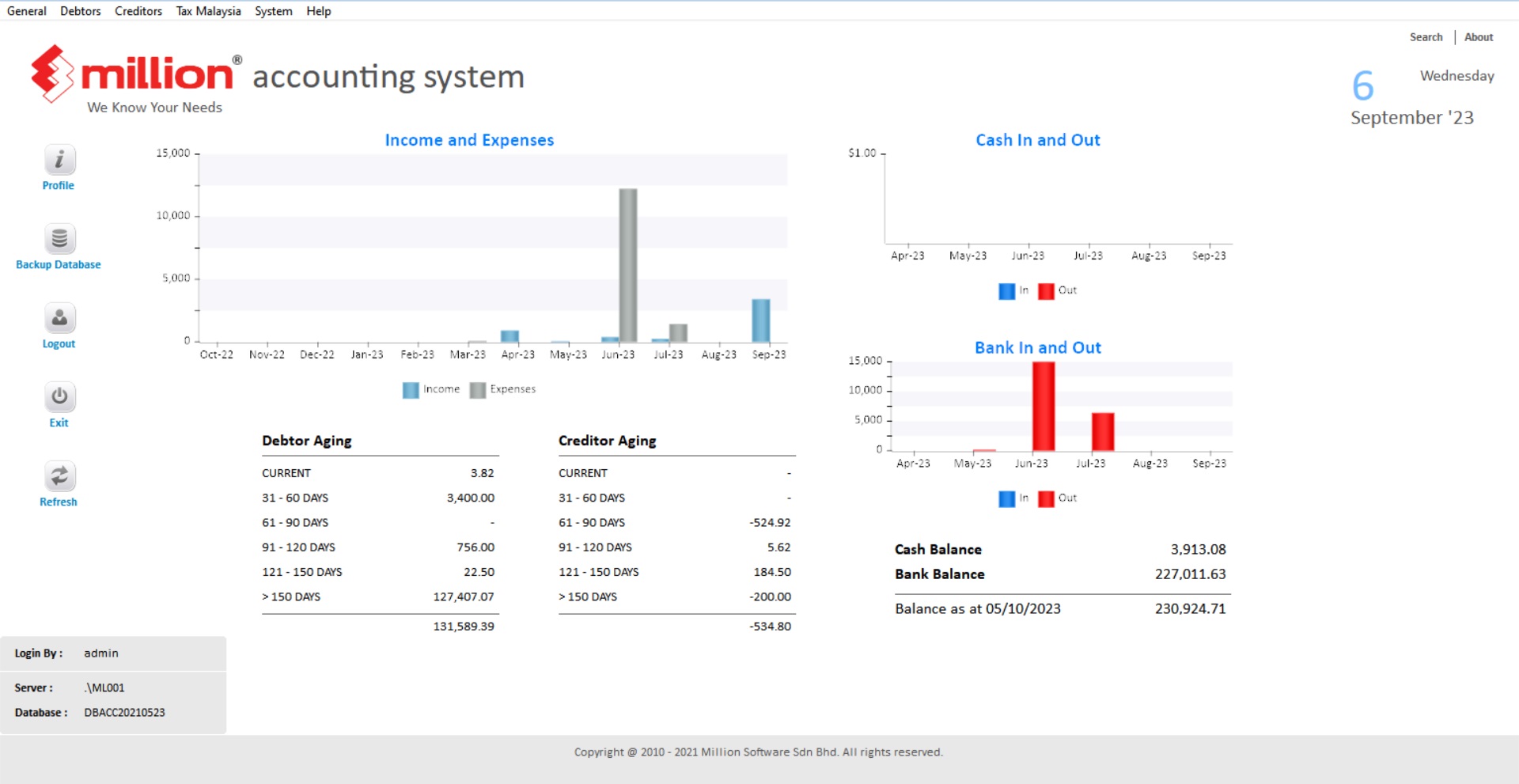Refresh the dashboard using the arrows icon

[x=59, y=475]
